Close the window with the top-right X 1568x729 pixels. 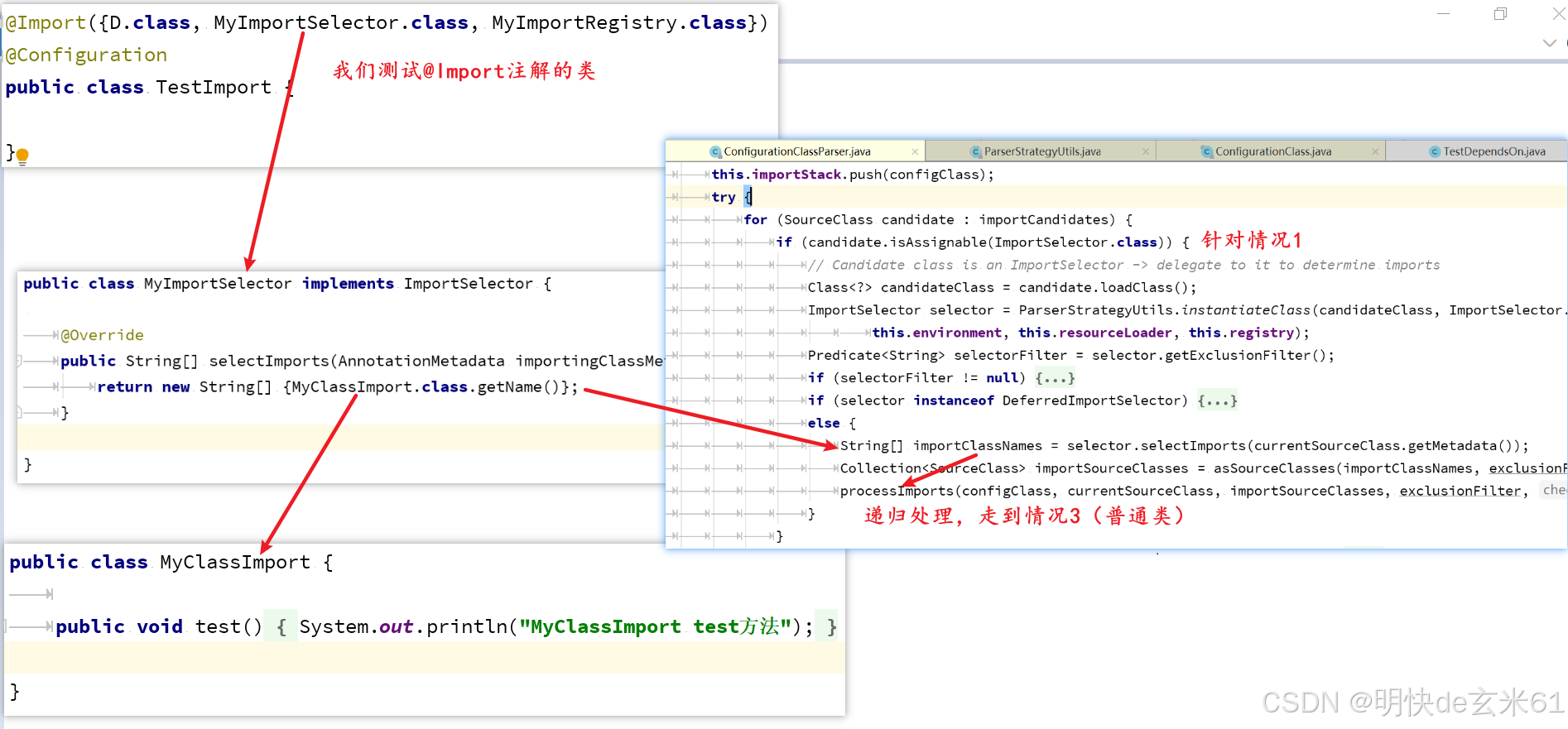click(x=1557, y=14)
